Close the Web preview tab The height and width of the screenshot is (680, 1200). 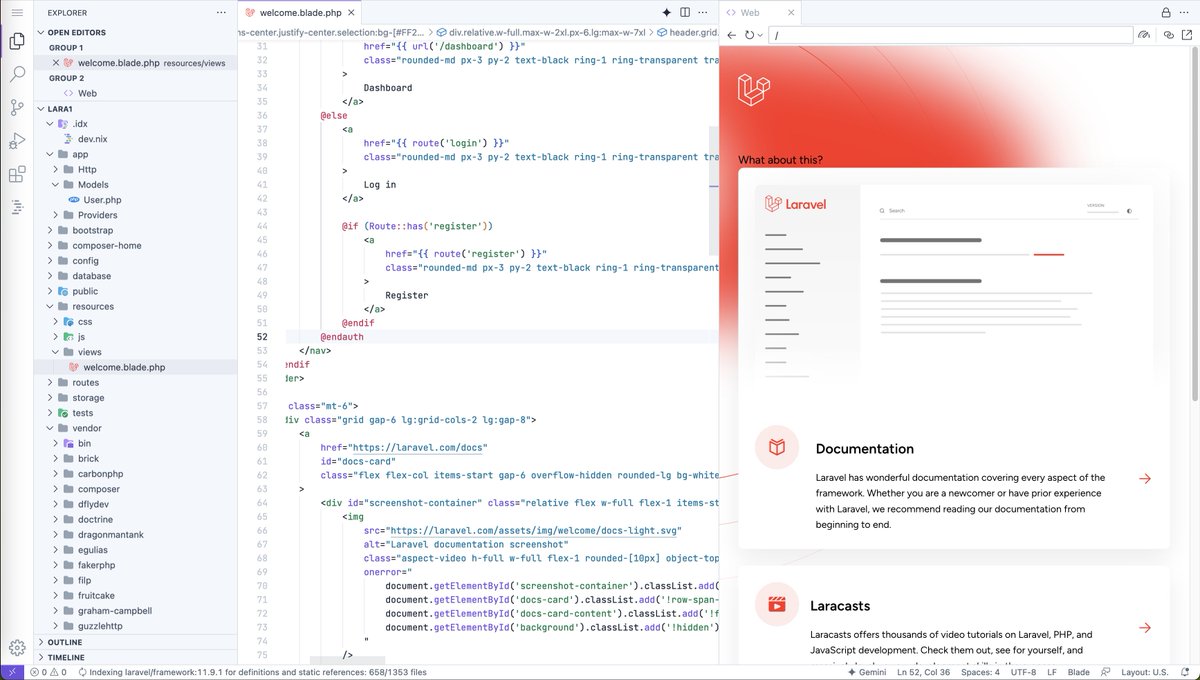[x=791, y=13]
